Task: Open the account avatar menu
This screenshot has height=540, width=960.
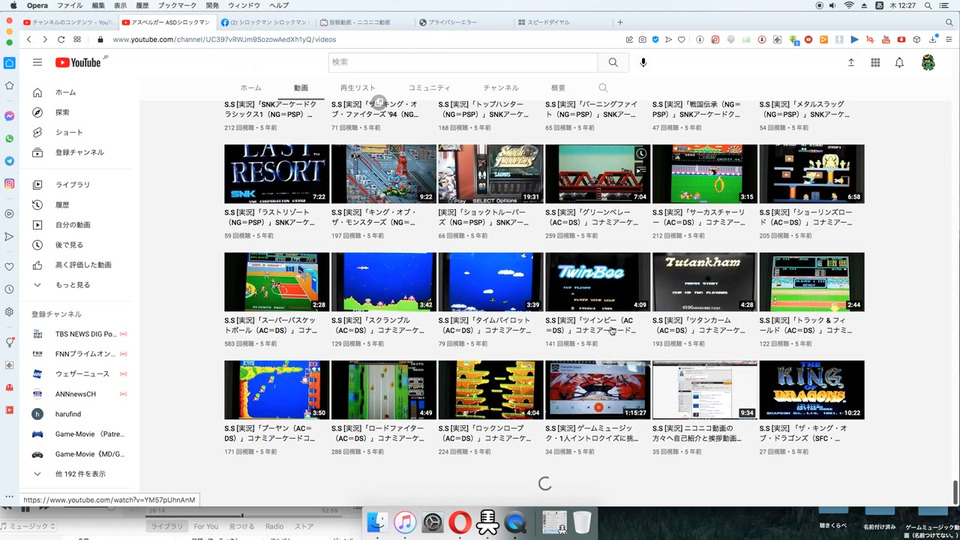Action: [x=928, y=62]
